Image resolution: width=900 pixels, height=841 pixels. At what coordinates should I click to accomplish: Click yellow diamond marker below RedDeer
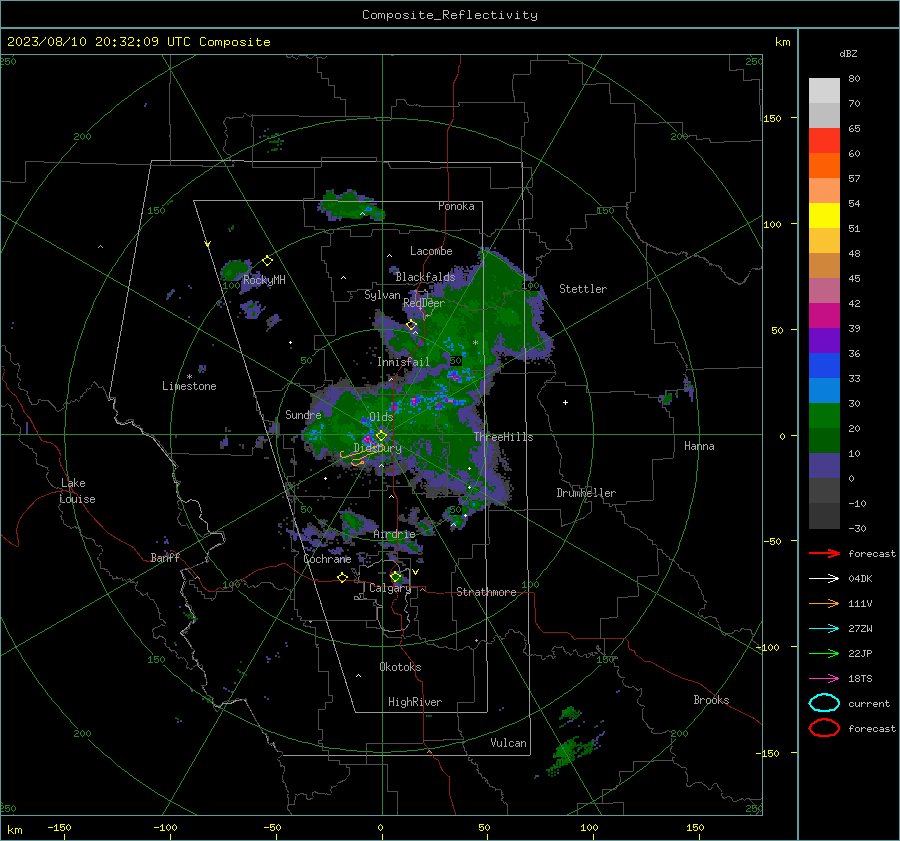[x=411, y=325]
